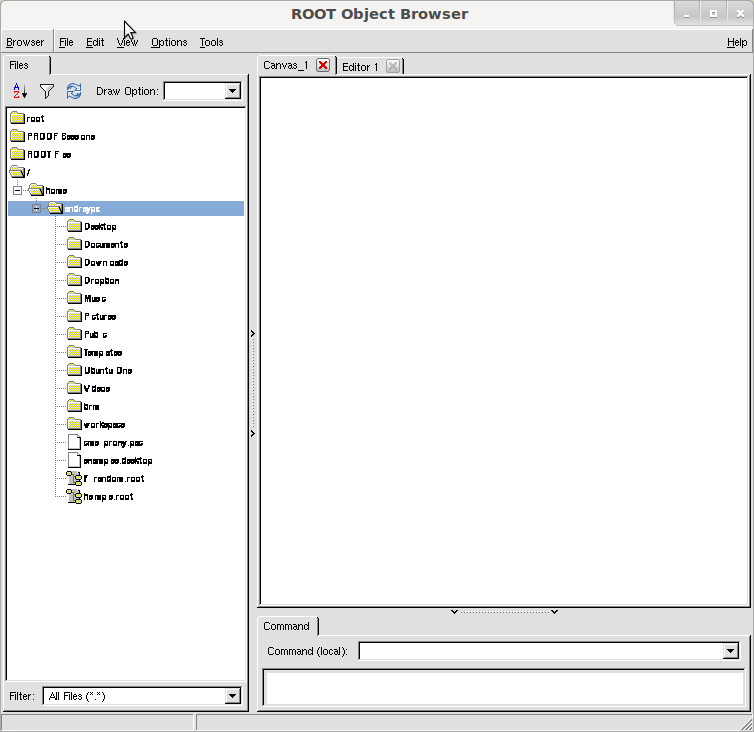Switch to the Editor 1 tab
Screen dimensions: 754x732
(x=360, y=67)
